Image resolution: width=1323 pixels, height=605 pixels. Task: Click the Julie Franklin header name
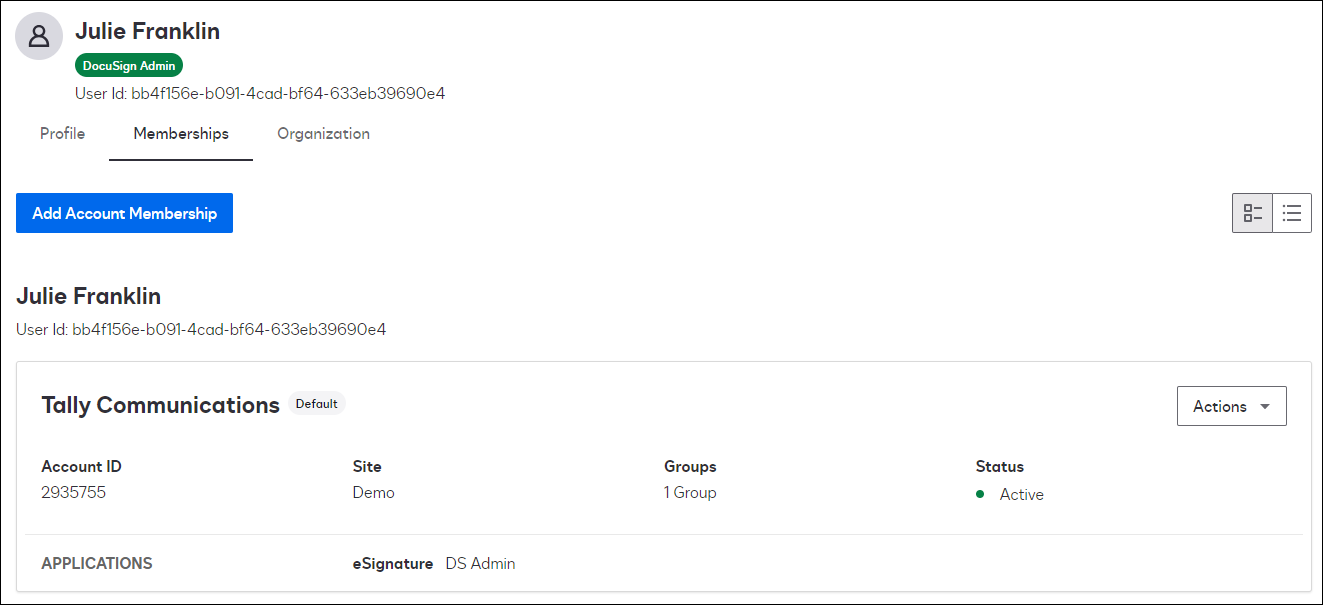click(147, 31)
